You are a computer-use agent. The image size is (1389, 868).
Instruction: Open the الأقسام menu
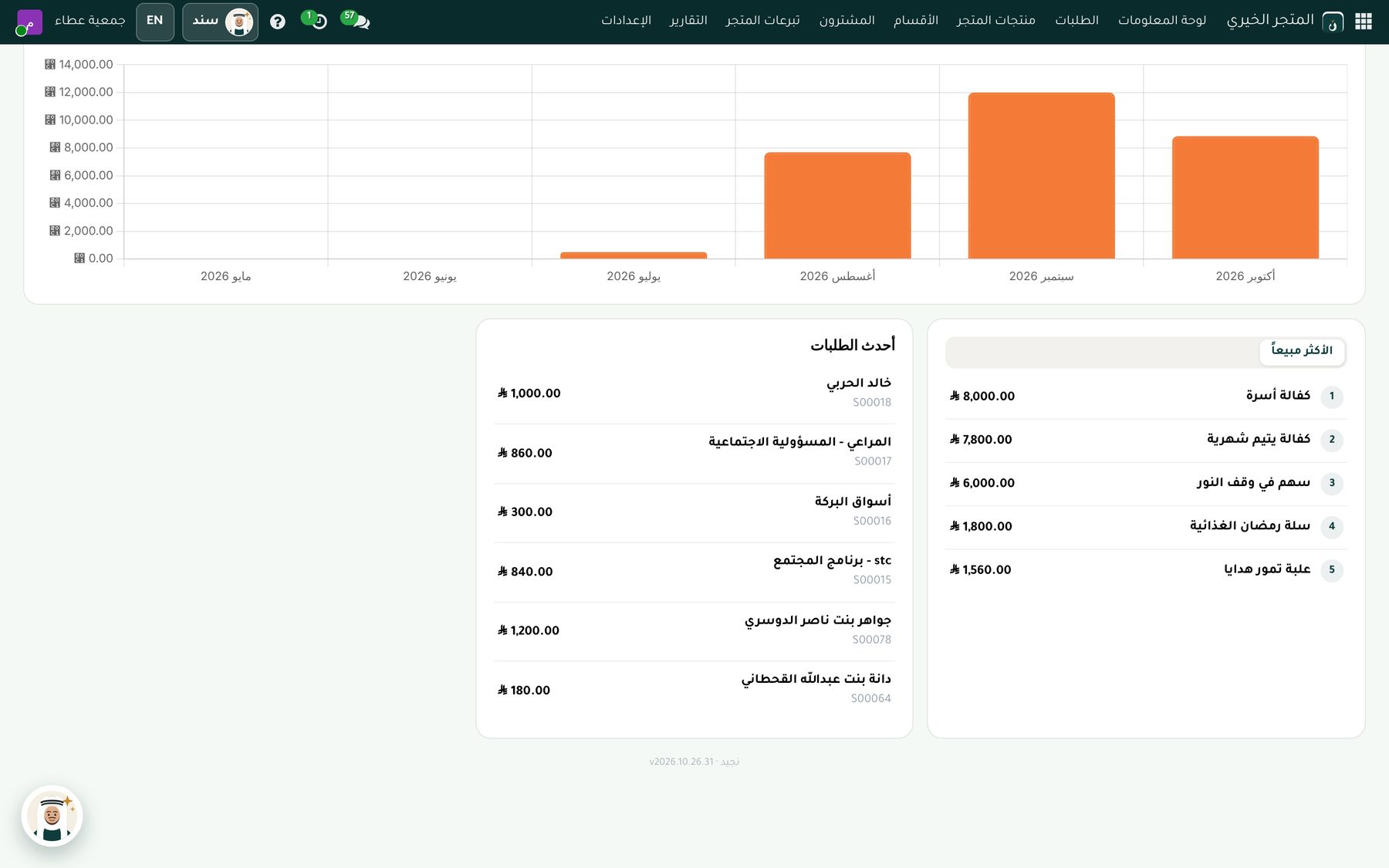(916, 20)
